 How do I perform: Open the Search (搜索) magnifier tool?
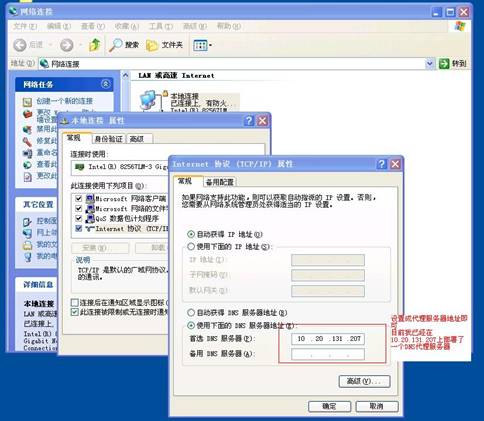[x=116, y=45]
